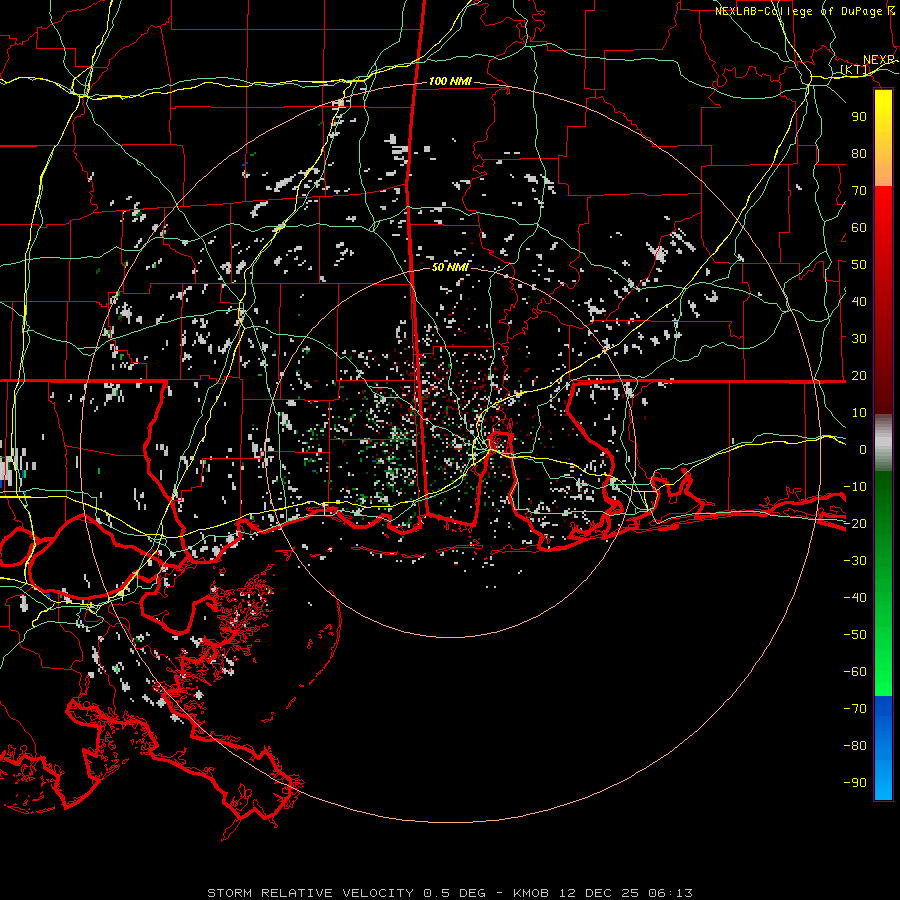Click the STORM RELATIVE VELOCITY caption text
Screen dimensions: 900x900
tap(310, 893)
